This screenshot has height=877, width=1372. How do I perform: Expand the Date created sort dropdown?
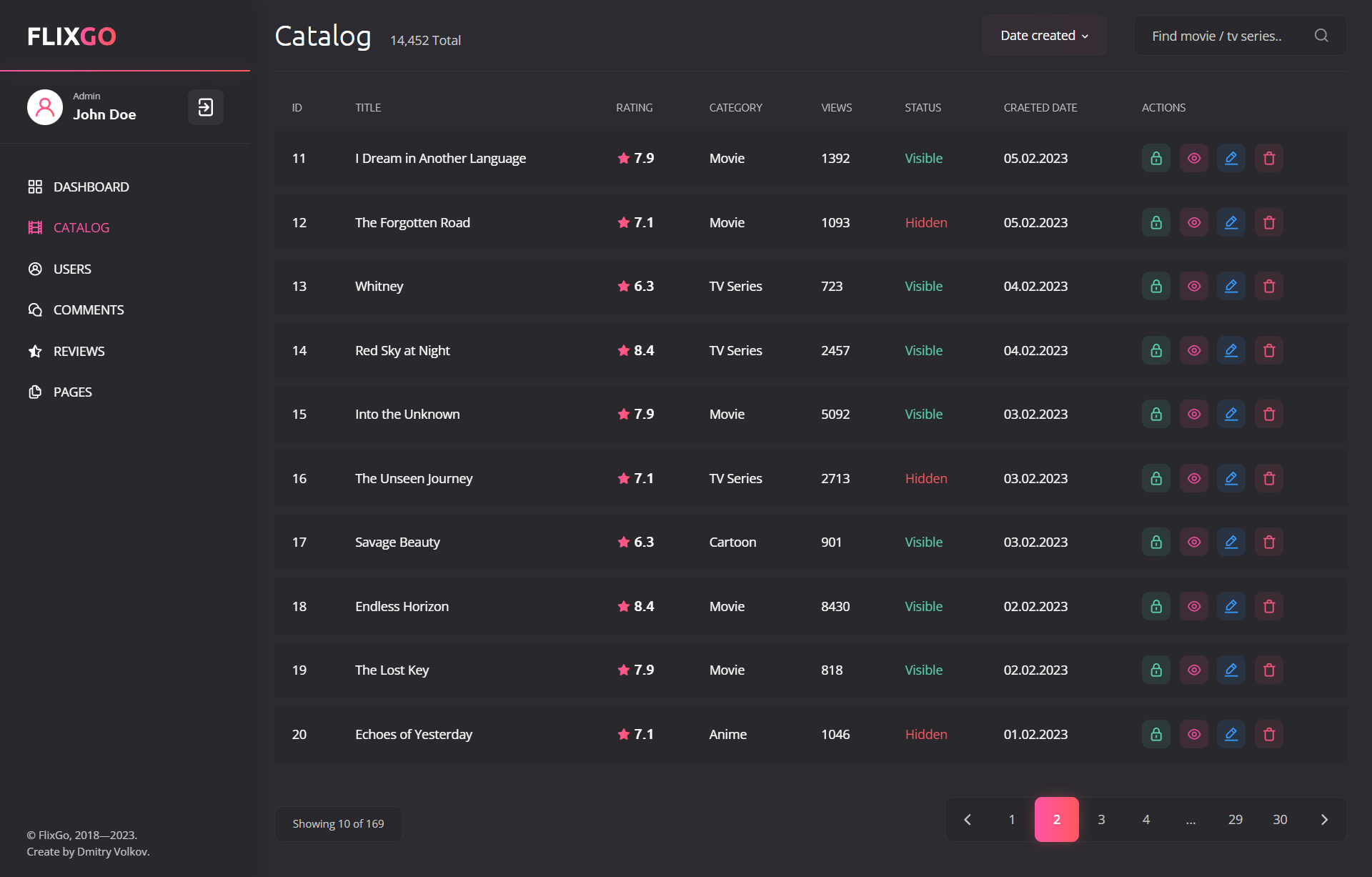click(x=1044, y=36)
